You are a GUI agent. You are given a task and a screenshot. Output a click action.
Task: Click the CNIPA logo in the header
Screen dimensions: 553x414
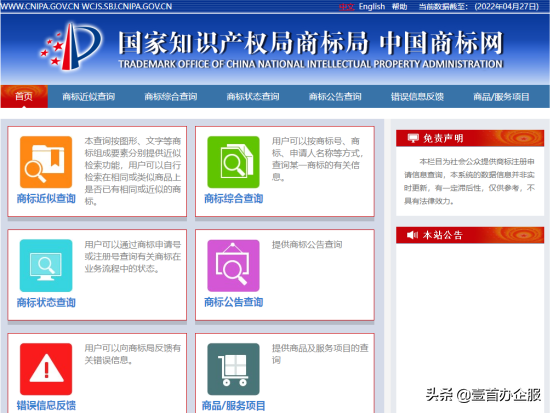click(71, 46)
